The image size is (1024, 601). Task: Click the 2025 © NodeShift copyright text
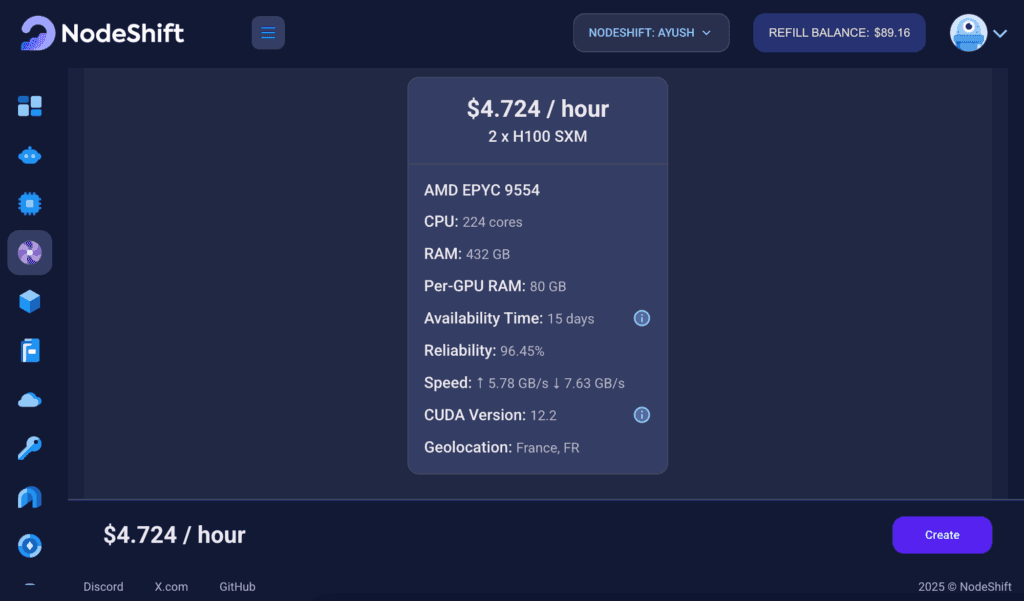point(965,587)
